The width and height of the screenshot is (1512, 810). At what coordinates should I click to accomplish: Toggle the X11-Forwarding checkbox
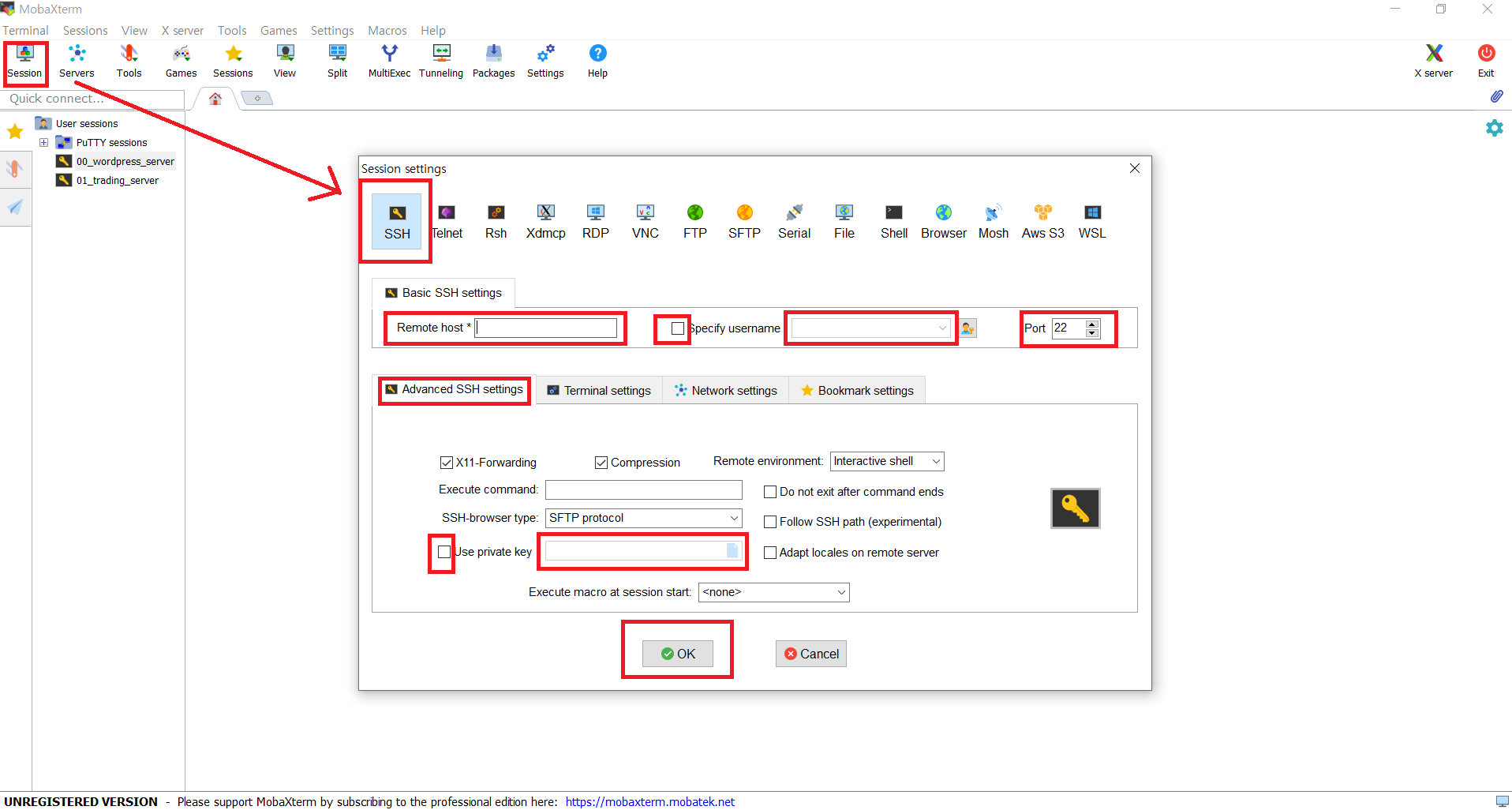coord(447,463)
